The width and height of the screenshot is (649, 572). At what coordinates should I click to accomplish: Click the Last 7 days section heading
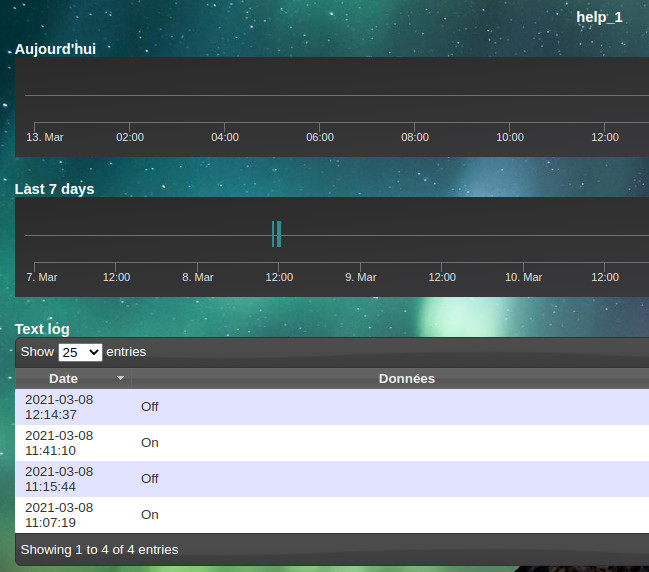(54, 189)
